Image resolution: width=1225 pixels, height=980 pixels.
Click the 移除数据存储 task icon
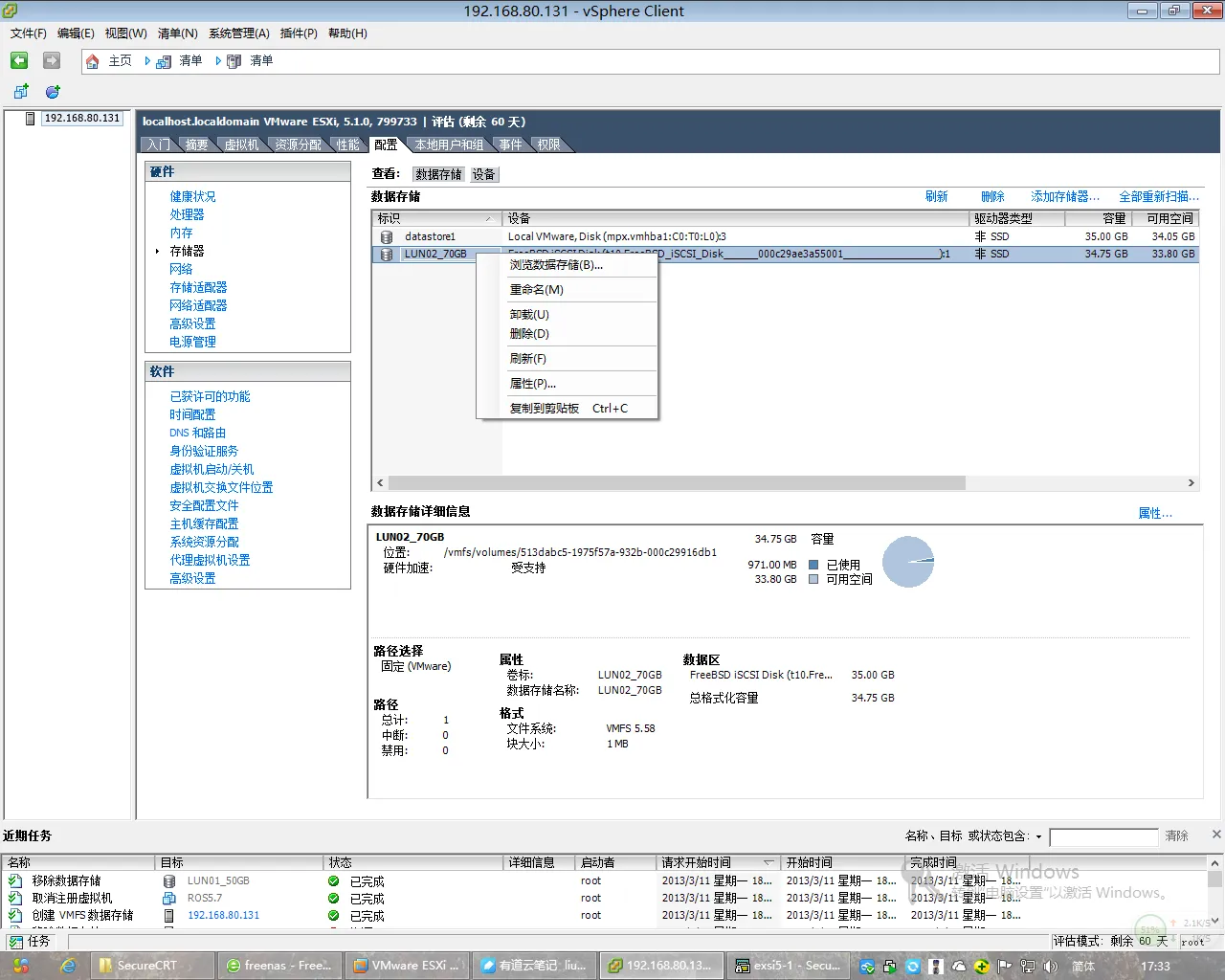pyautogui.click(x=15, y=880)
